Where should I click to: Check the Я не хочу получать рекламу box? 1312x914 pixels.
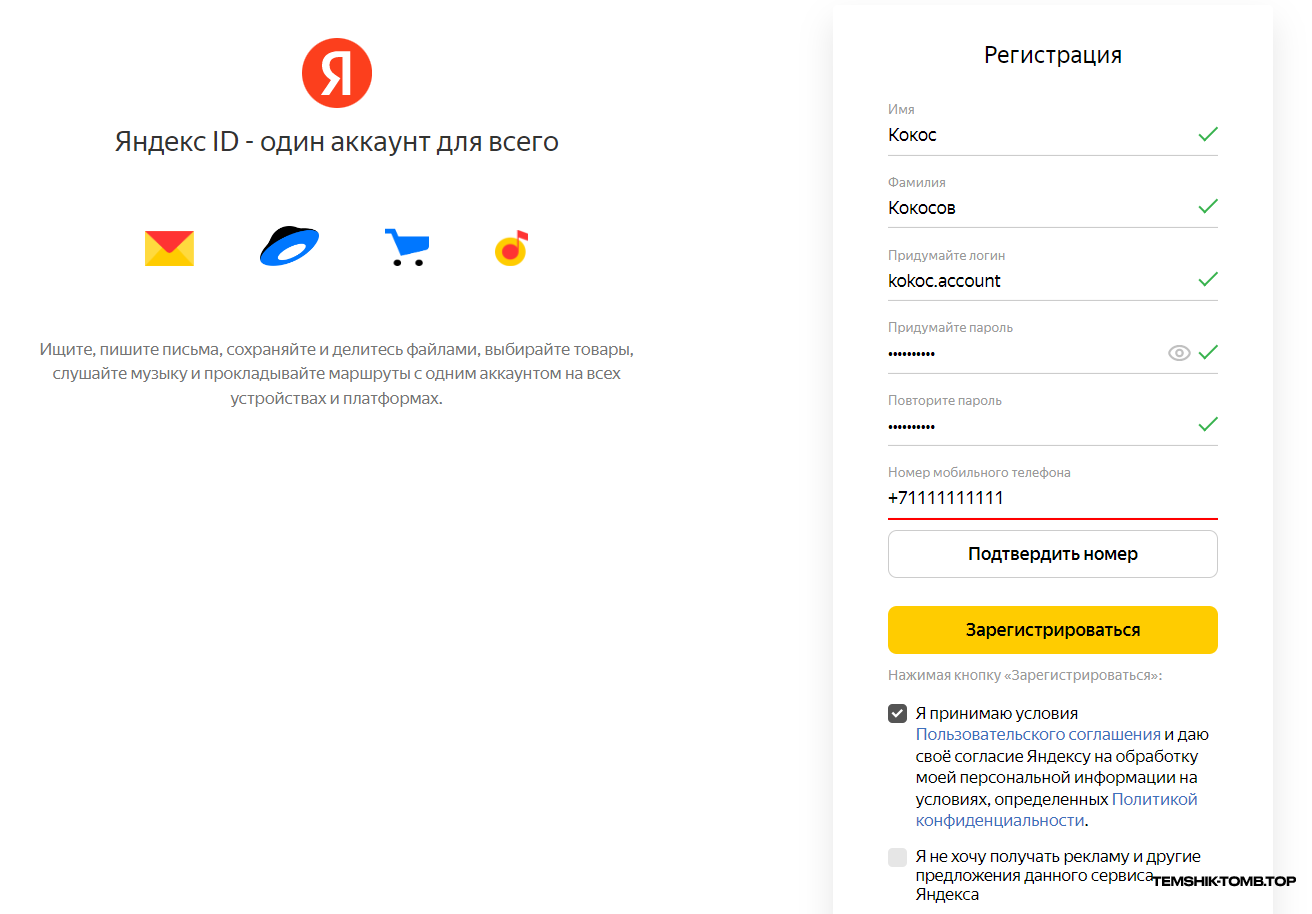pyautogui.click(x=897, y=857)
